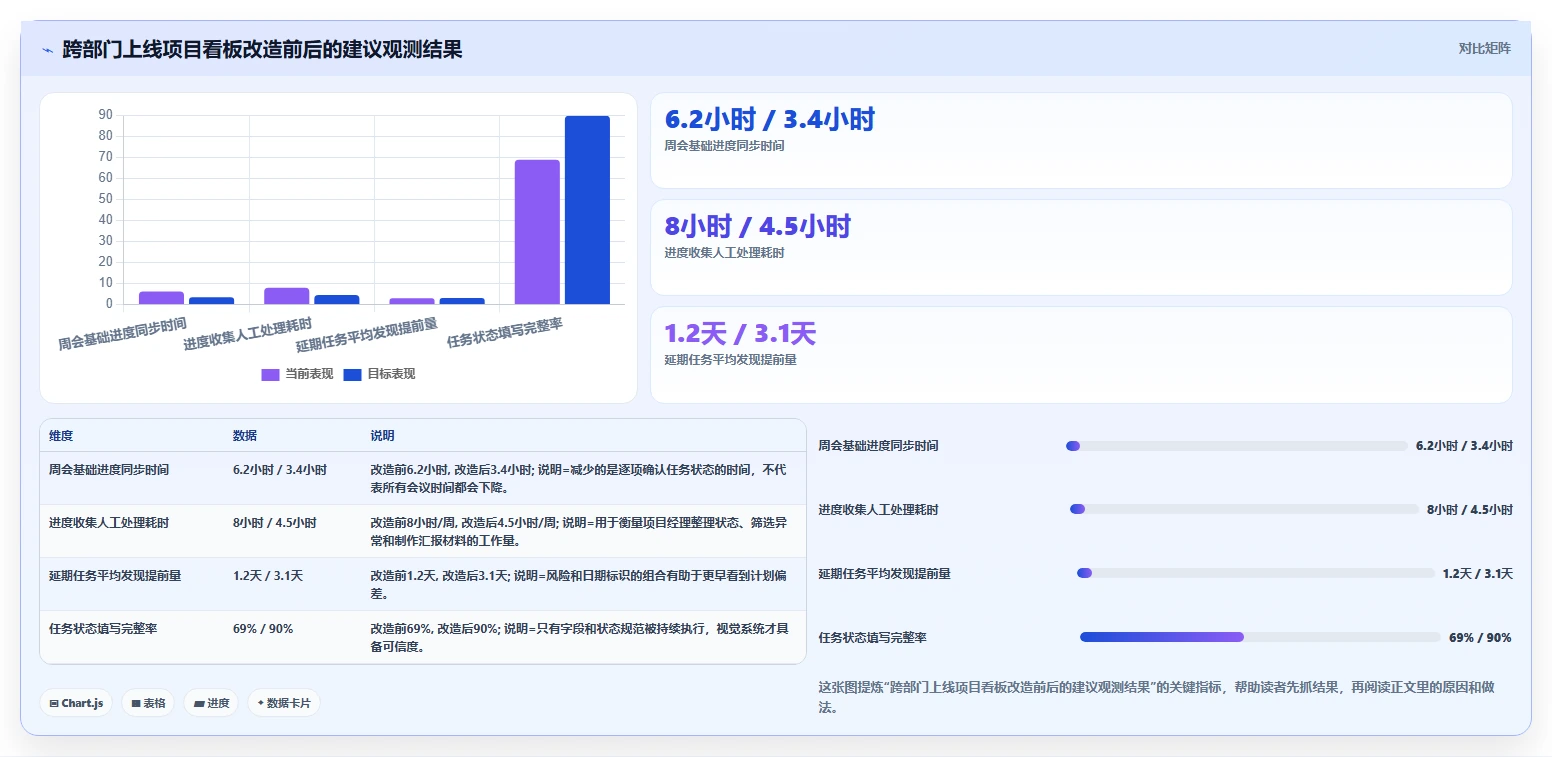Toggle the 目标表现 legend entry in chart
Image resolution: width=1552 pixels, height=757 pixels.
[x=379, y=374]
